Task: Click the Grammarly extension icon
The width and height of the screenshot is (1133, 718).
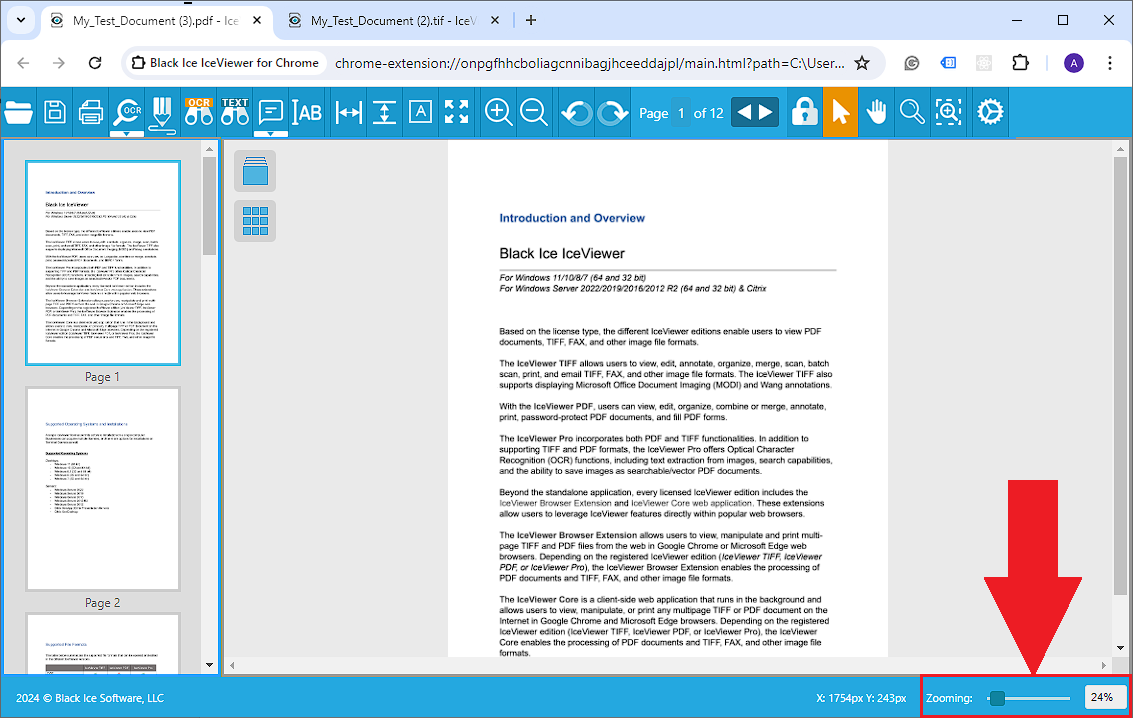Action: pos(912,63)
